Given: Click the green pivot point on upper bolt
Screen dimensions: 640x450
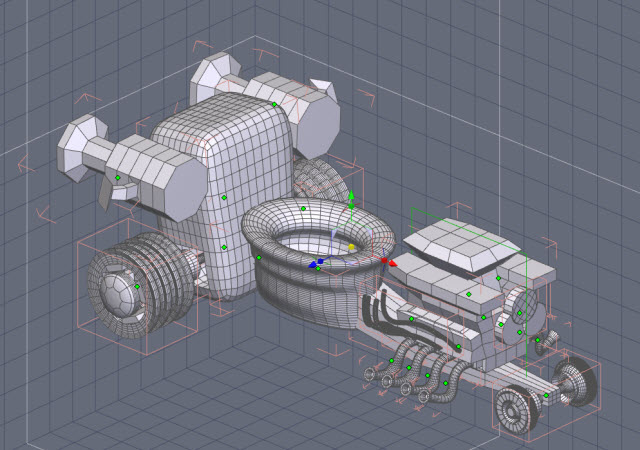Looking at the screenshot, I should point(274,105).
